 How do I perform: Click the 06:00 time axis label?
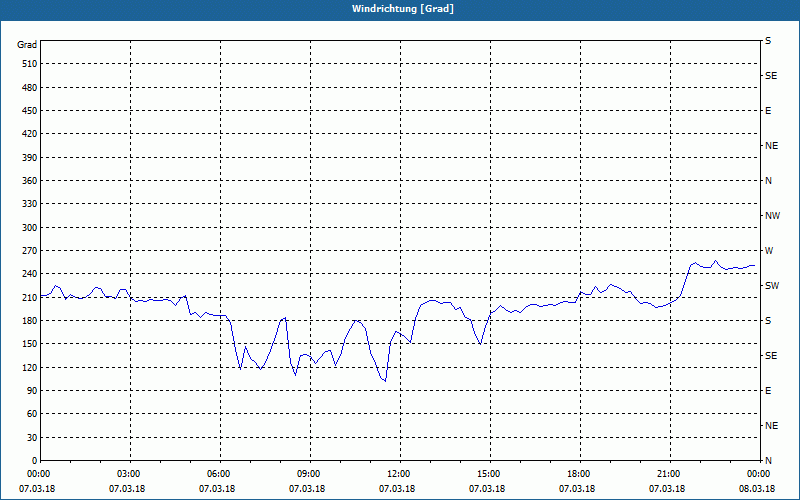coord(218,474)
